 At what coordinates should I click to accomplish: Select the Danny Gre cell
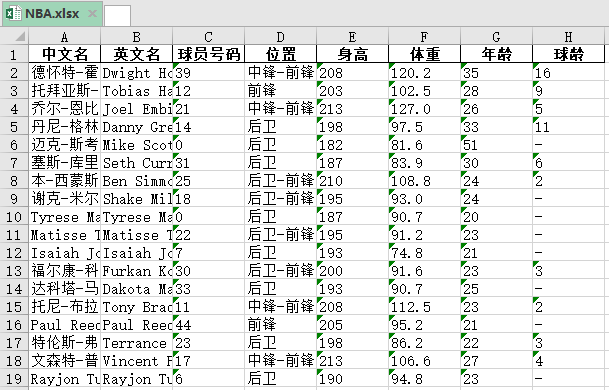point(136,127)
